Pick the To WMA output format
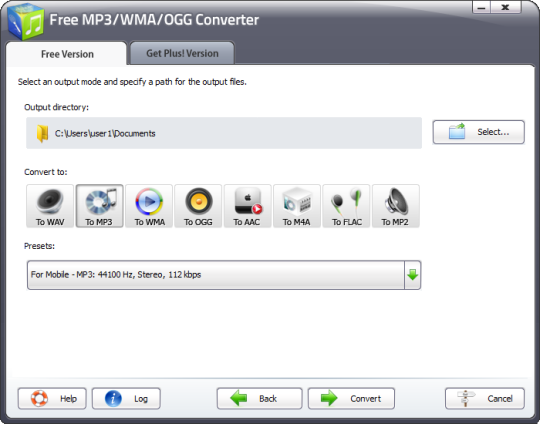The width and height of the screenshot is (540, 424). [x=149, y=206]
